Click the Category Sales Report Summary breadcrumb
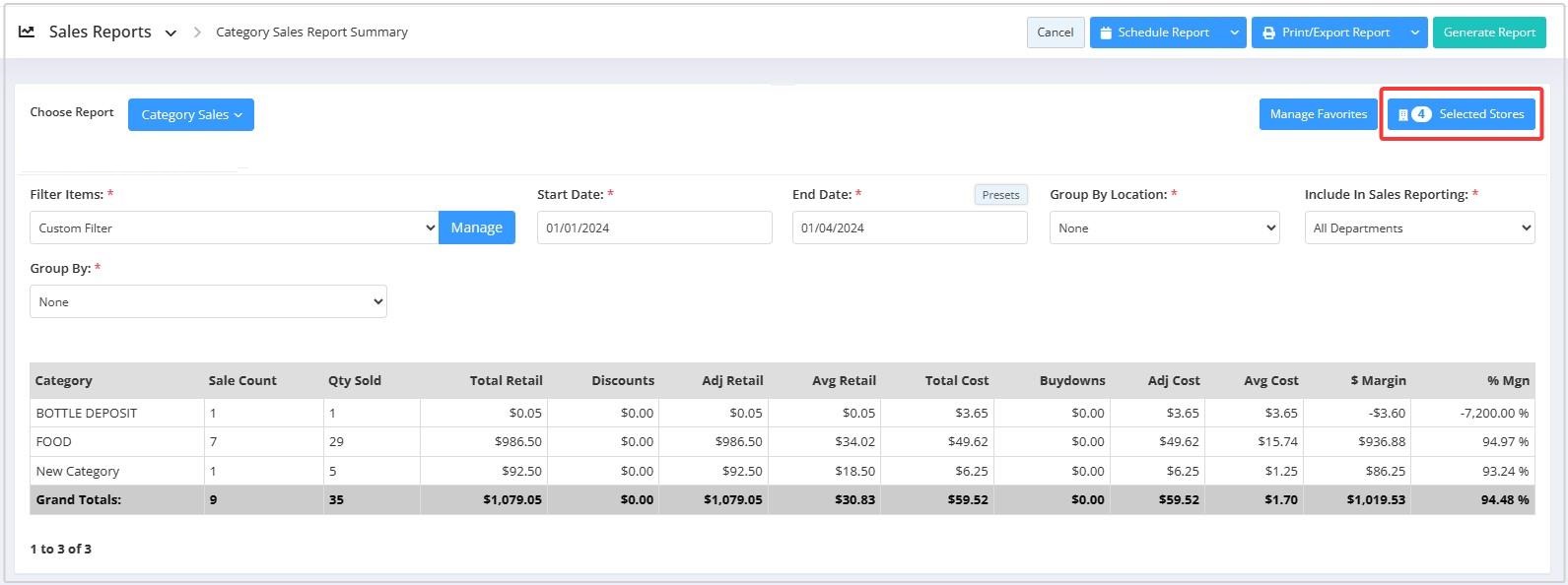The height and width of the screenshot is (585, 1568). [x=311, y=32]
